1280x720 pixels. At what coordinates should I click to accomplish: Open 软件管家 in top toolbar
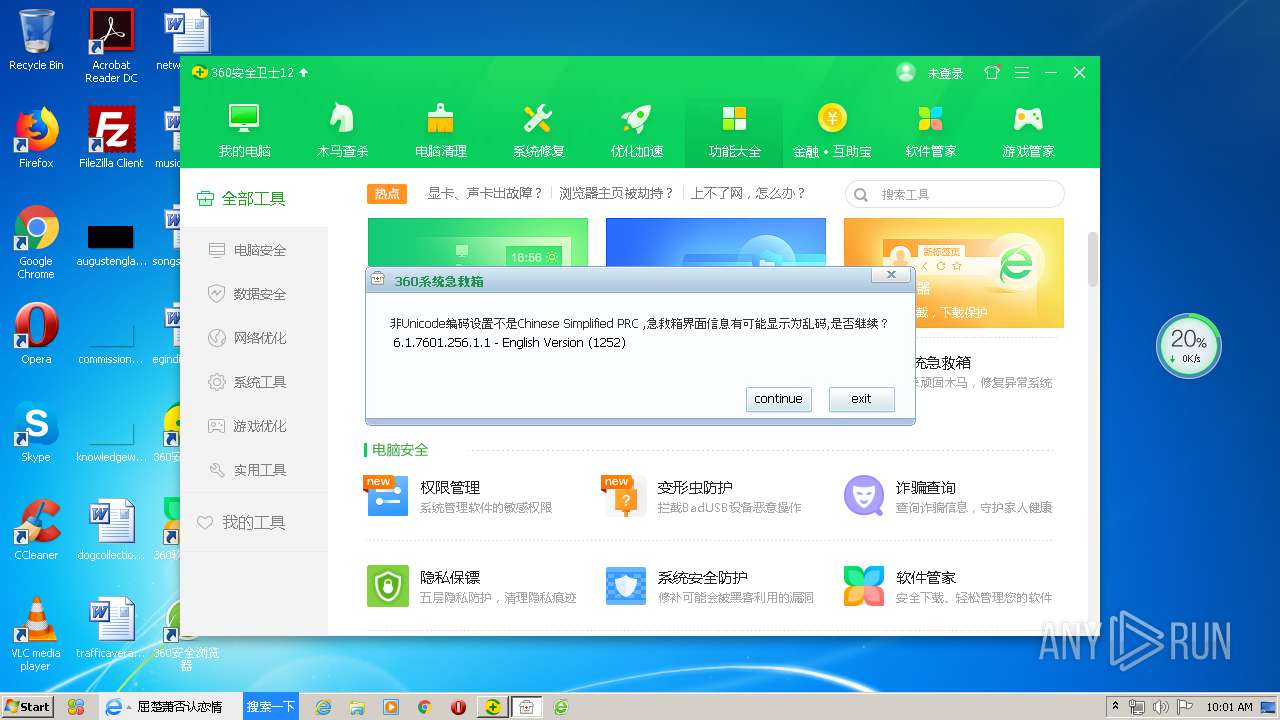(930, 131)
